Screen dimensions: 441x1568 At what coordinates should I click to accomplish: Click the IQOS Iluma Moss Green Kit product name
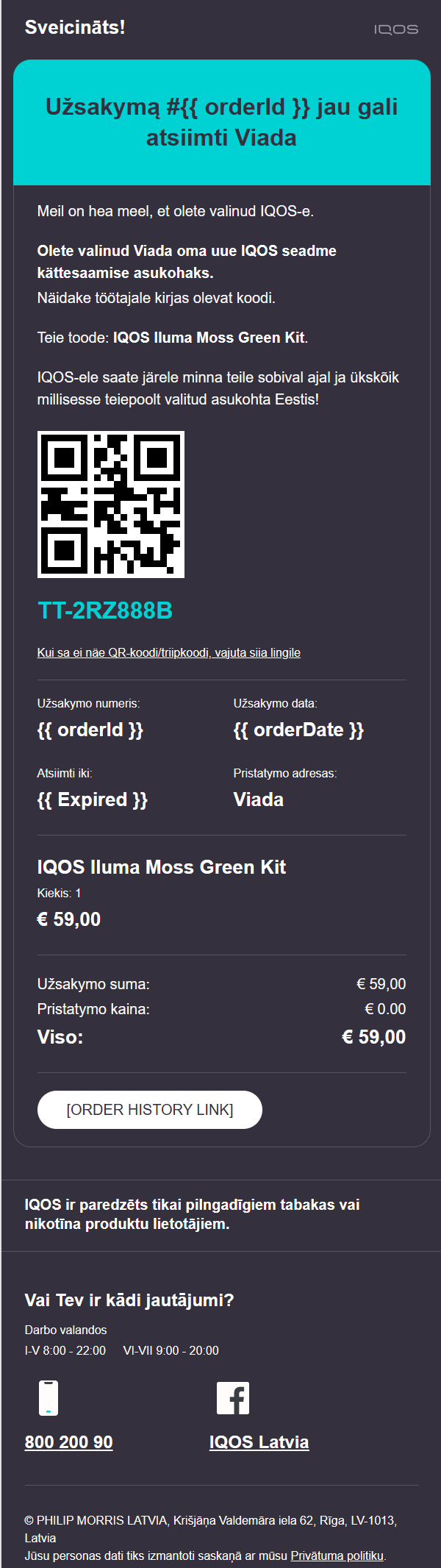[162, 868]
